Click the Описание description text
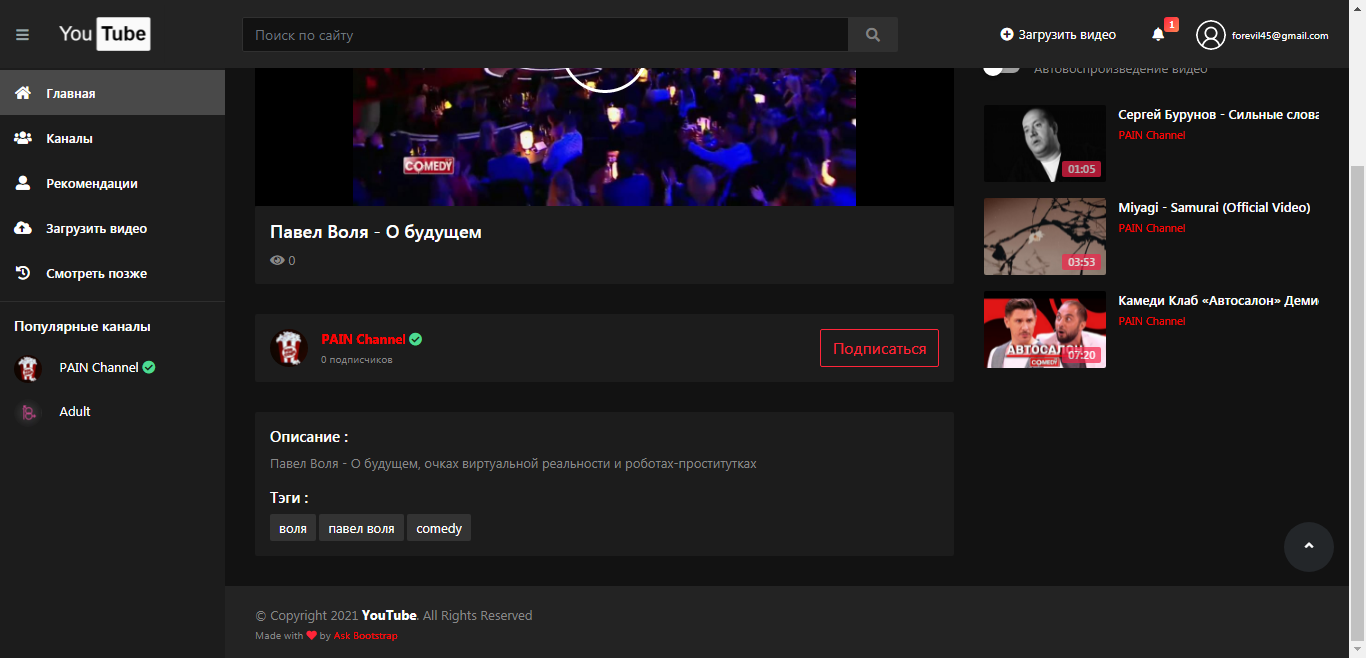Viewport: 1366px width, 658px height. (513, 464)
